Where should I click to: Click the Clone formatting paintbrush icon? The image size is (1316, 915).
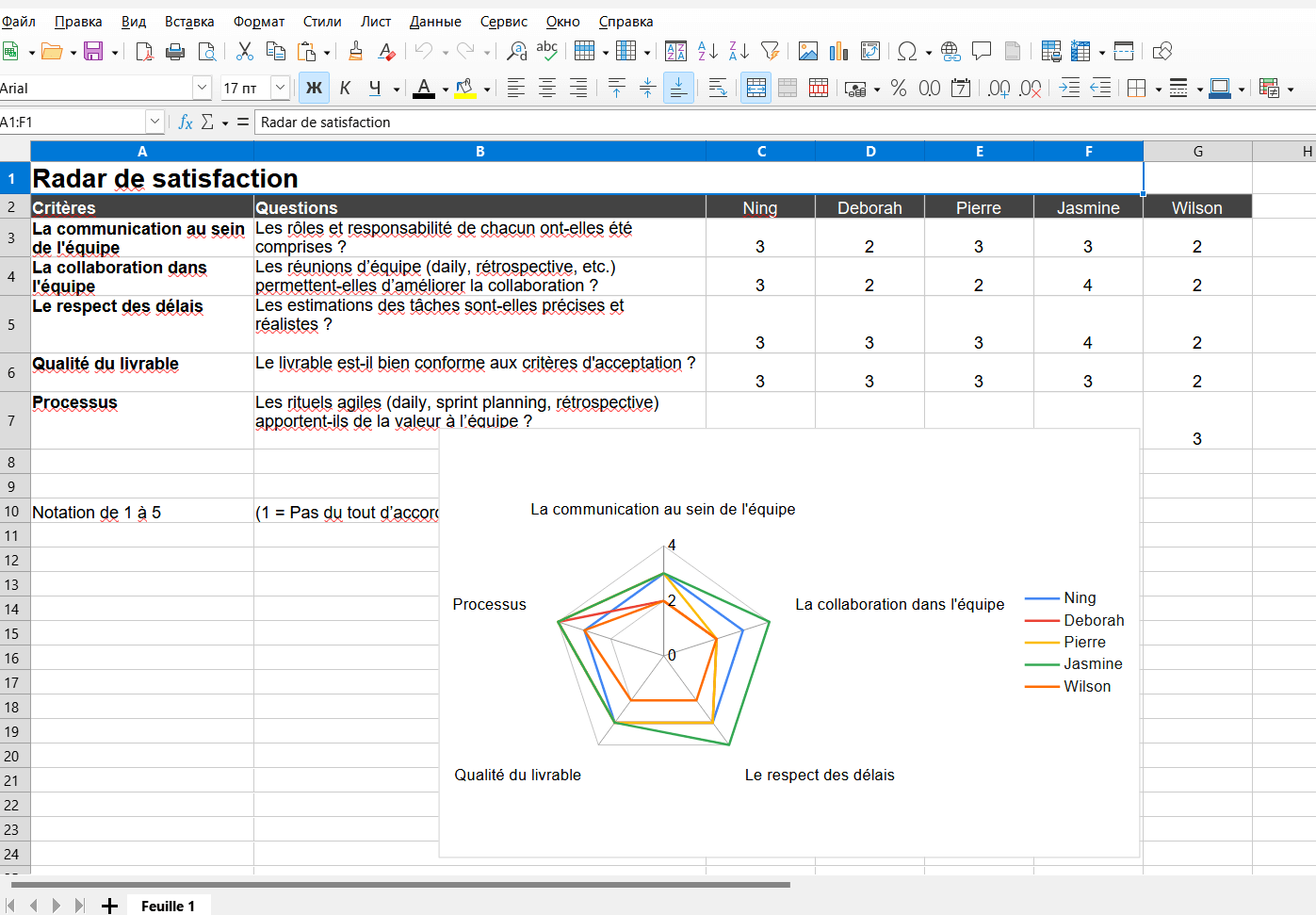point(355,51)
